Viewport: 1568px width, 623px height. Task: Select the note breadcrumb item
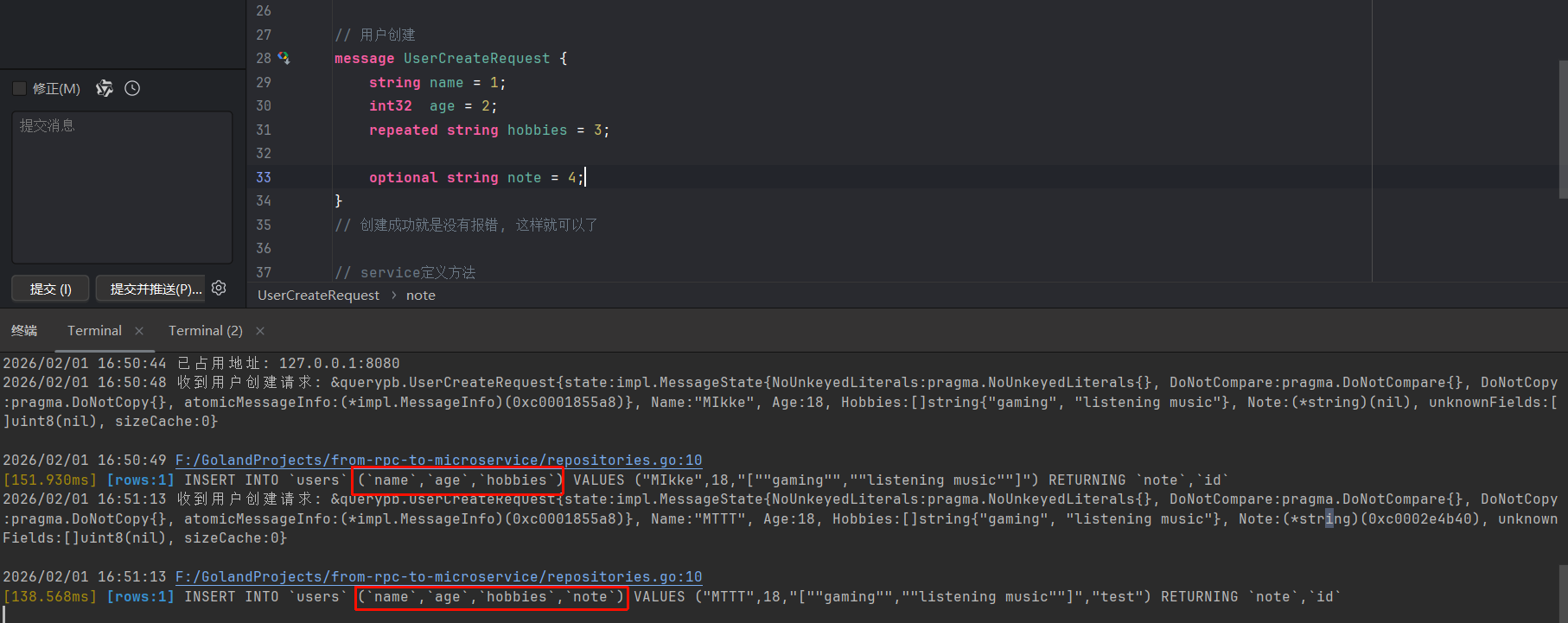coord(421,296)
